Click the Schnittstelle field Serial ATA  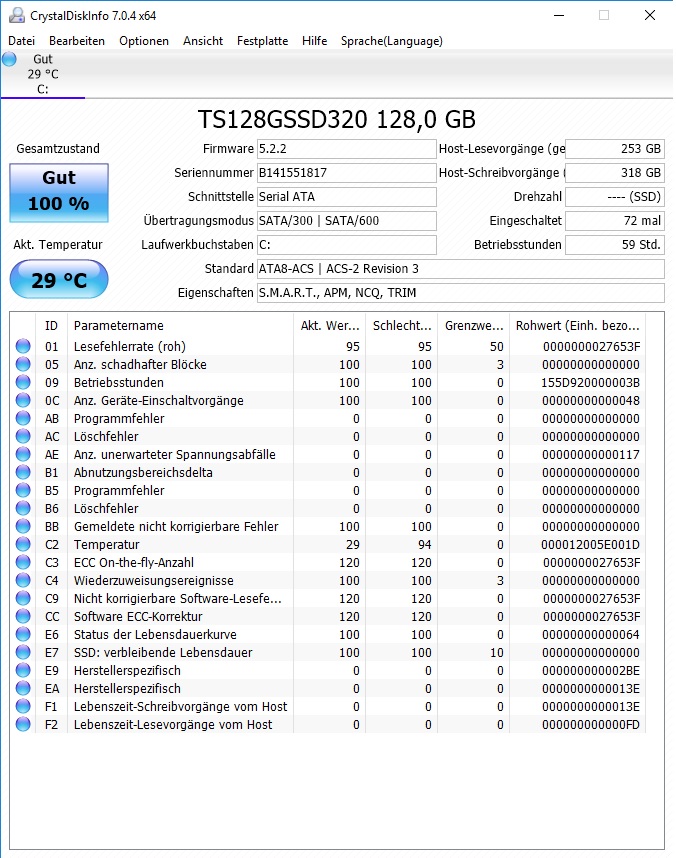pos(347,197)
